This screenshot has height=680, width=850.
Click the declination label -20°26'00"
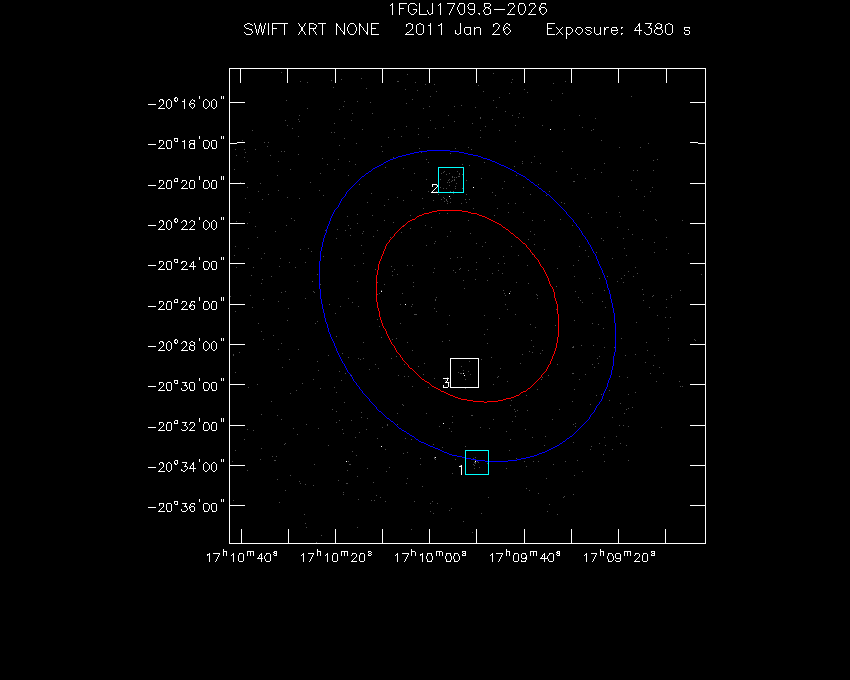(x=186, y=305)
